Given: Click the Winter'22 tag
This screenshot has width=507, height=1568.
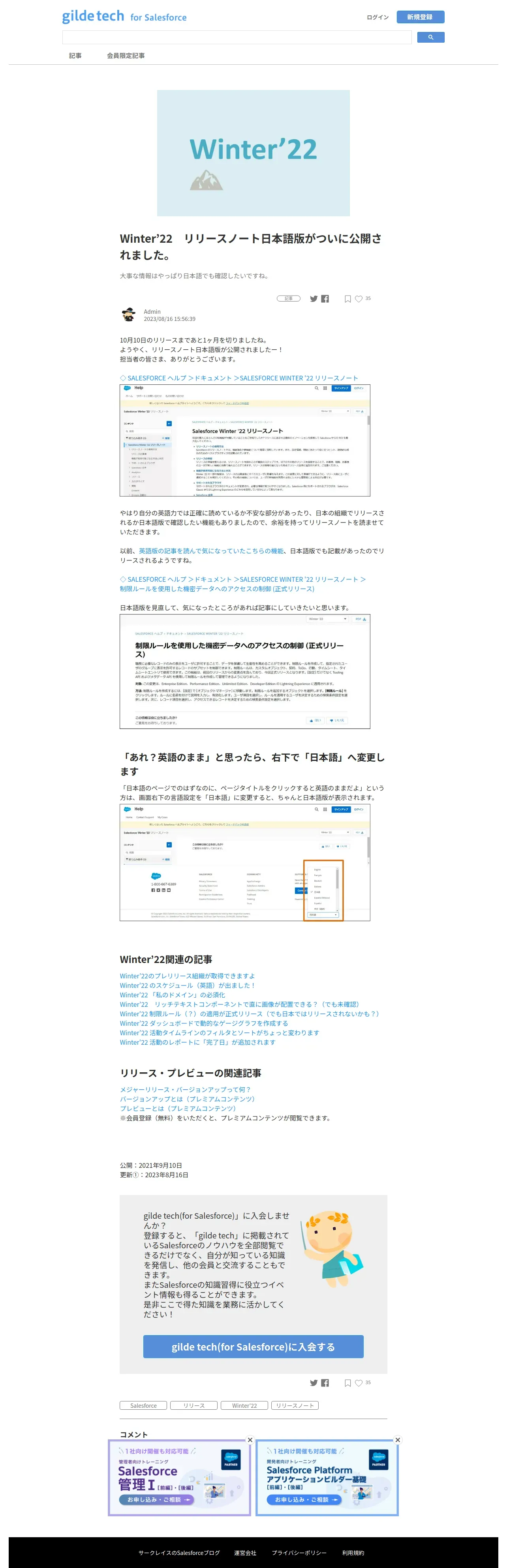Looking at the screenshot, I should coord(245,1405).
